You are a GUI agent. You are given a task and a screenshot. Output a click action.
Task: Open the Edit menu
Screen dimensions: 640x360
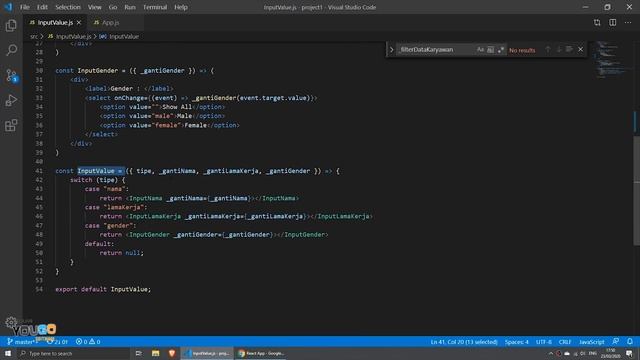pyautogui.click(x=42, y=7)
